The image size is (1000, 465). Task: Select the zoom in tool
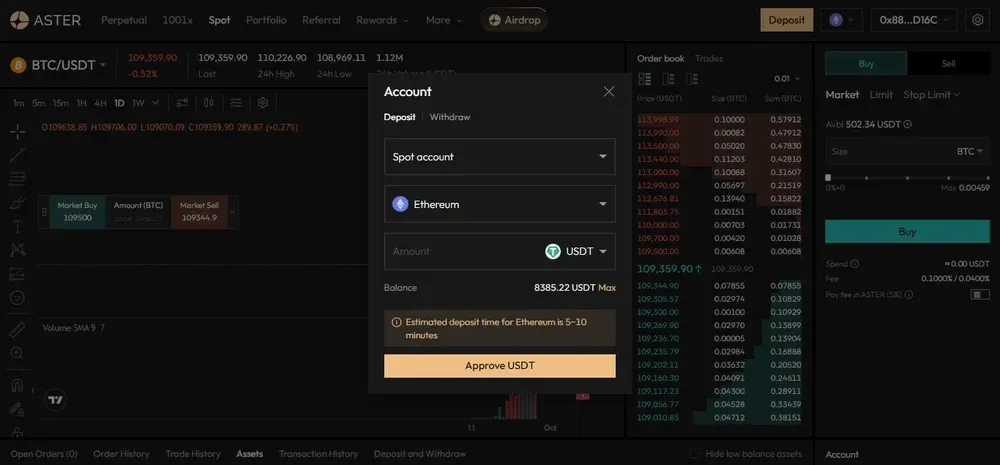tap(17, 353)
